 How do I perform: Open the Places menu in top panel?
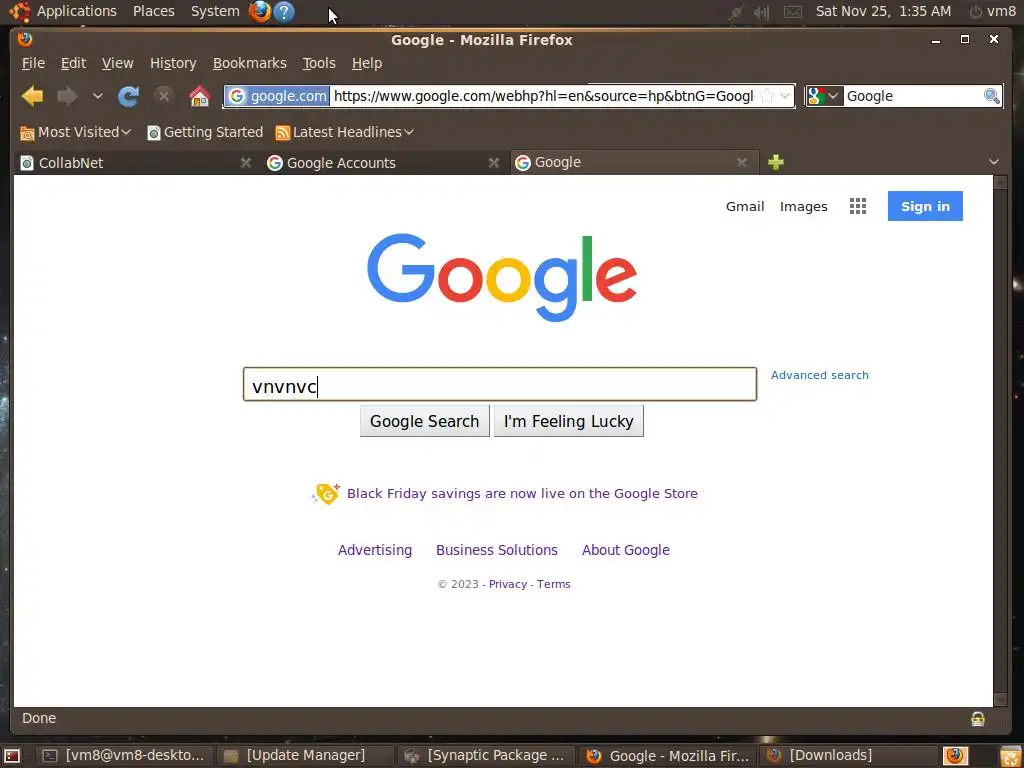click(x=153, y=11)
